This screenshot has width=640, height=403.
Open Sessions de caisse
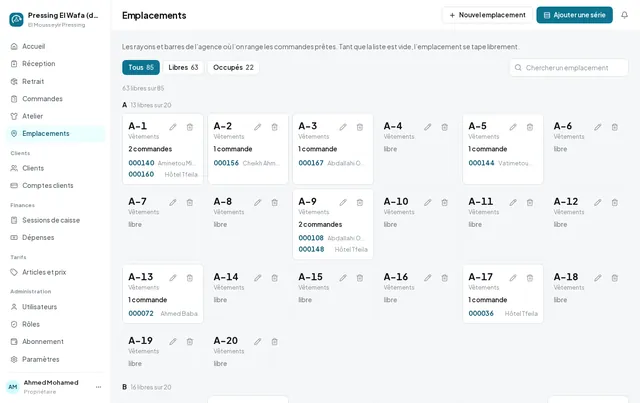click(55, 220)
